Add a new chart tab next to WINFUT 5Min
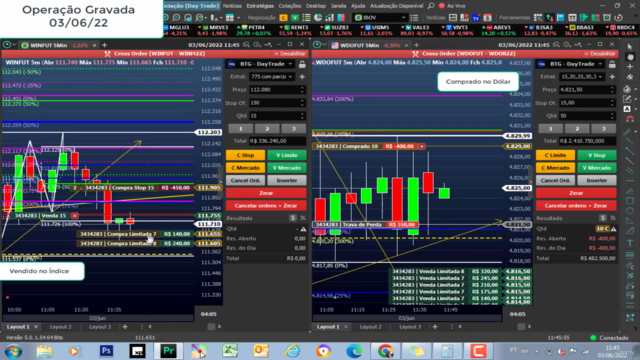The width and height of the screenshot is (640, 360). coord(104,45)
